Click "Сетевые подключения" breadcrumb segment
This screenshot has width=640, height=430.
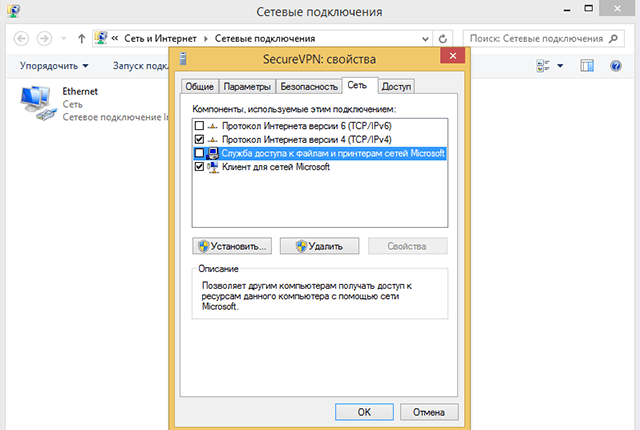(x=265, y=39)
